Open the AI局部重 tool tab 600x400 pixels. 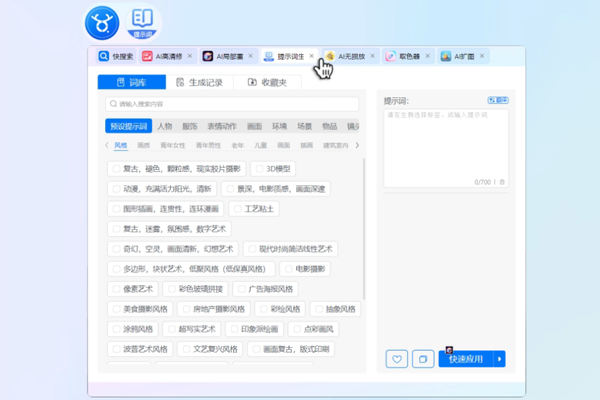[226, 57]
